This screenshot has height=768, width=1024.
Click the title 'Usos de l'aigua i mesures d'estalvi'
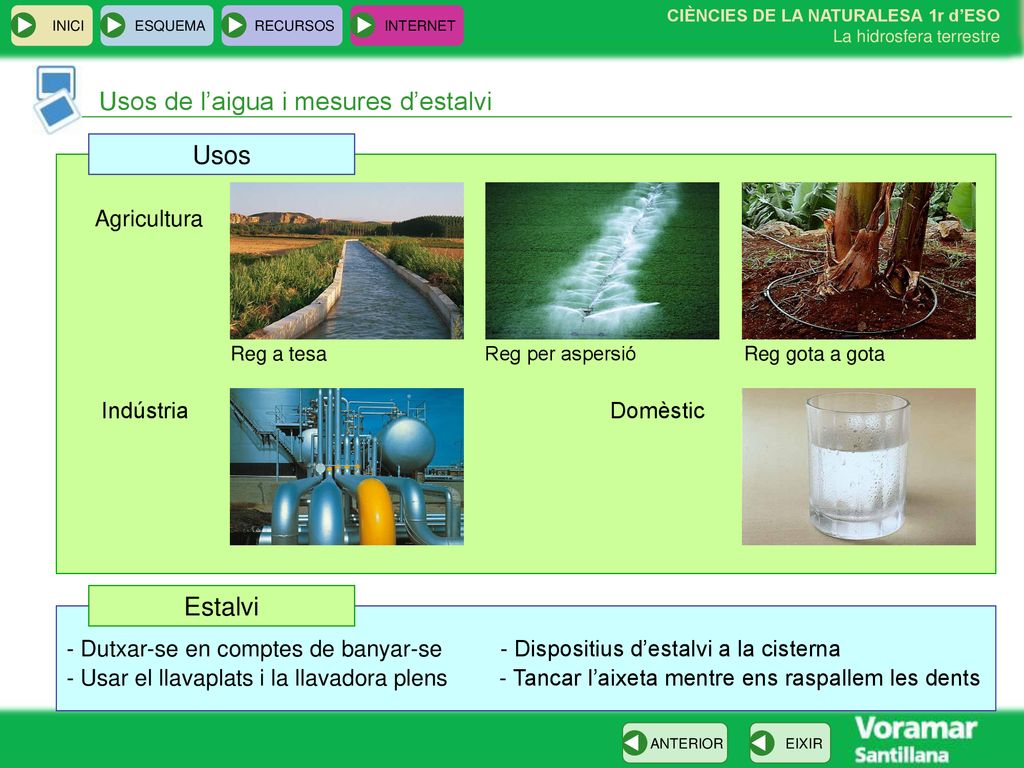(295, 102)
